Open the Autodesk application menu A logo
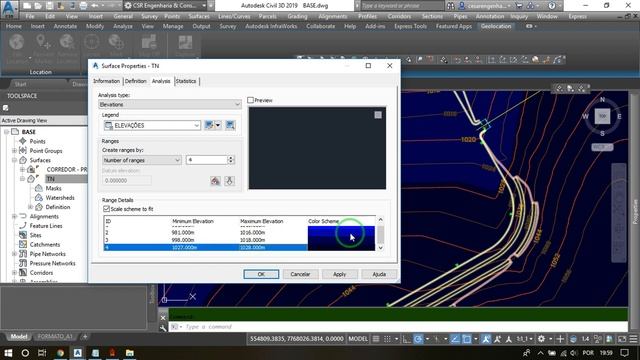This screenshot has width=640, height=360. (x=9, y=9)
